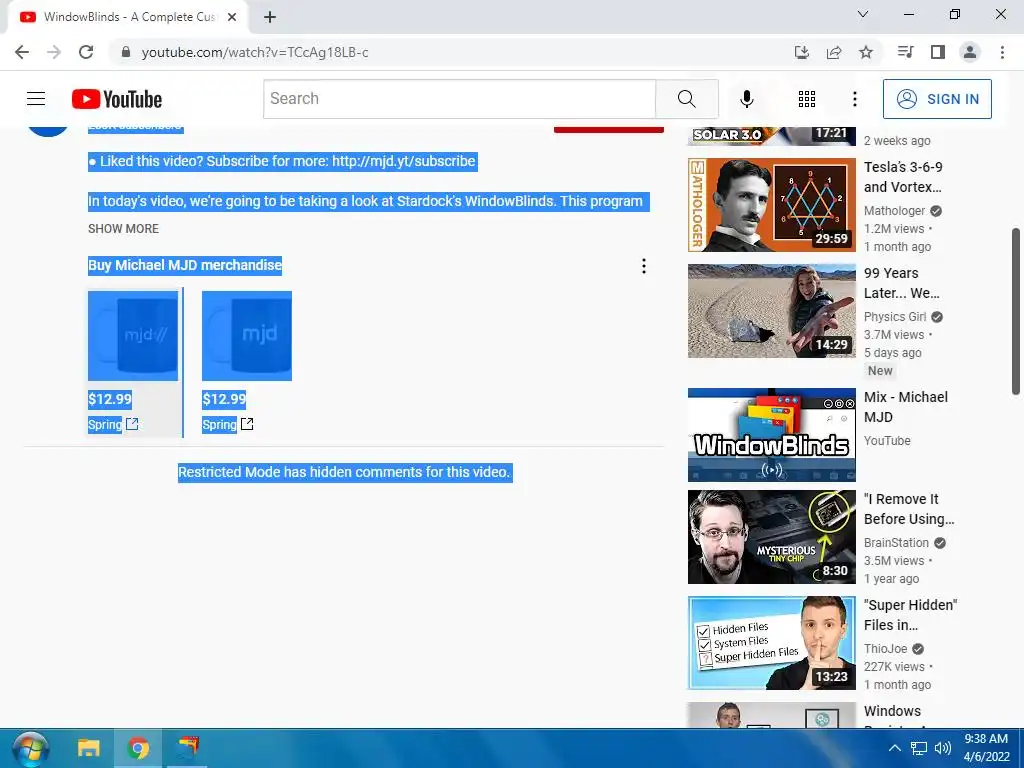Open merchandise shelf three-dot menu
The image size is (1024, 768).
644,266
